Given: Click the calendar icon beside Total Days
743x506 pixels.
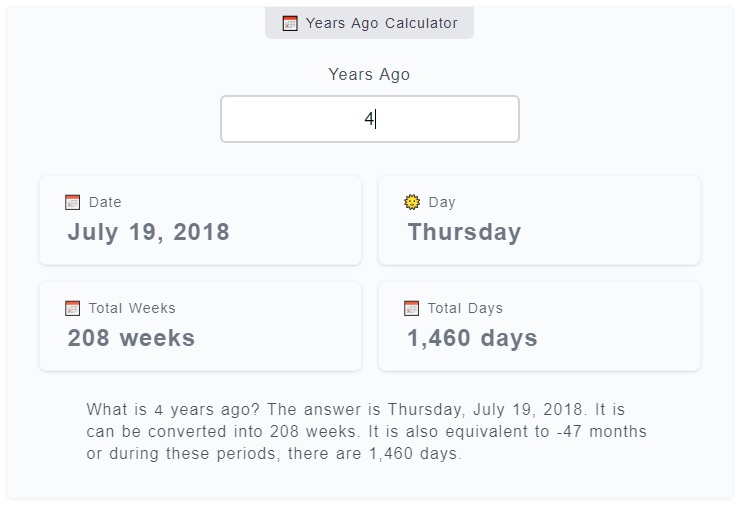Looking at the screenshot, I should pyautogui.click(x=411, y=308).
